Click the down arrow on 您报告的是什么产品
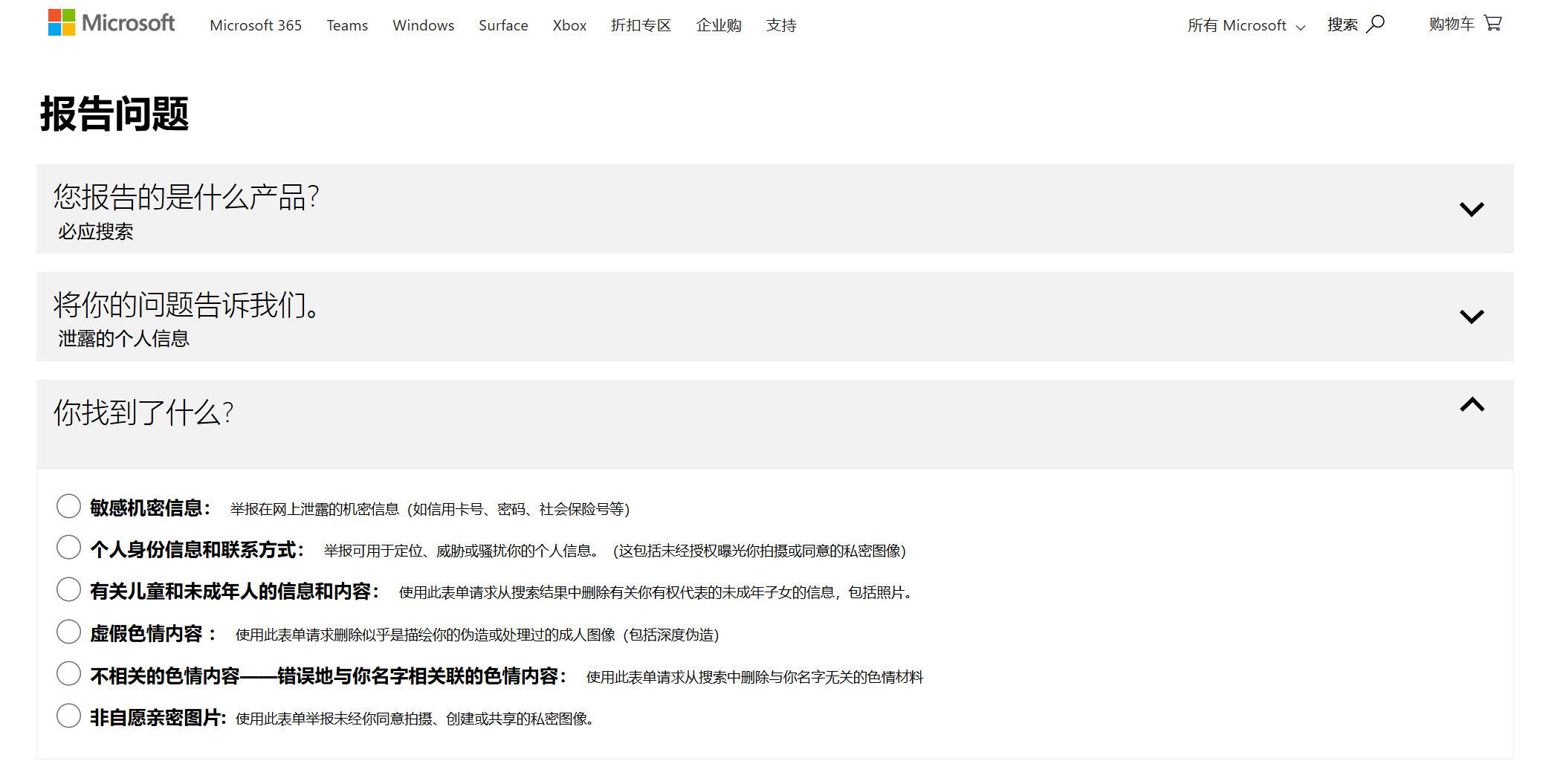This screenshot has height=784, width=1549. pos(1472,209)
